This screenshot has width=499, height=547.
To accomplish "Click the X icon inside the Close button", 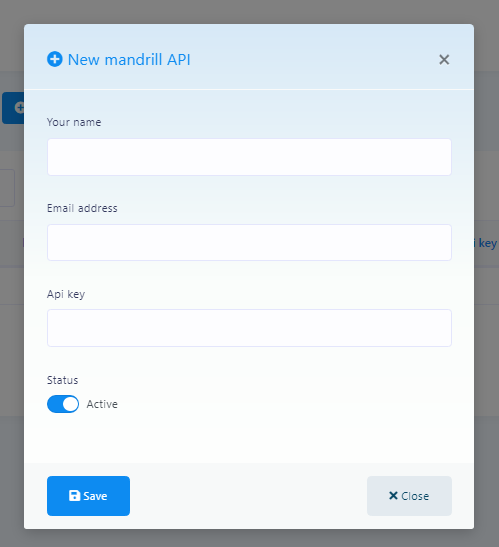I will (393, 495).
